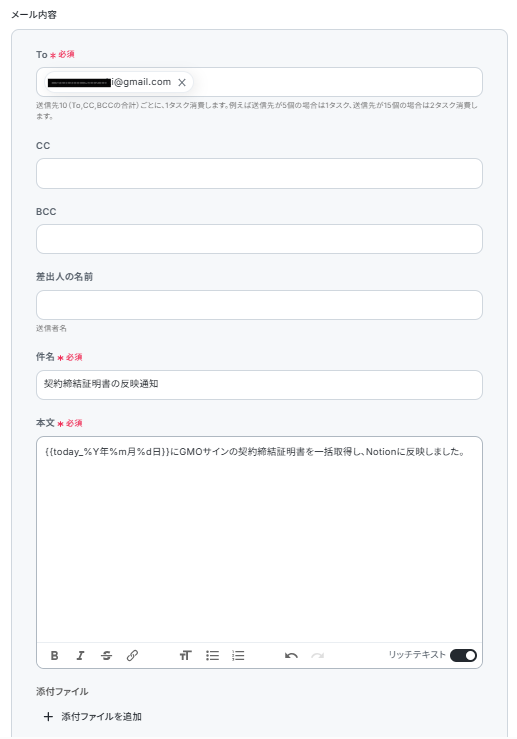Click into the BCC field

[259, 239]
